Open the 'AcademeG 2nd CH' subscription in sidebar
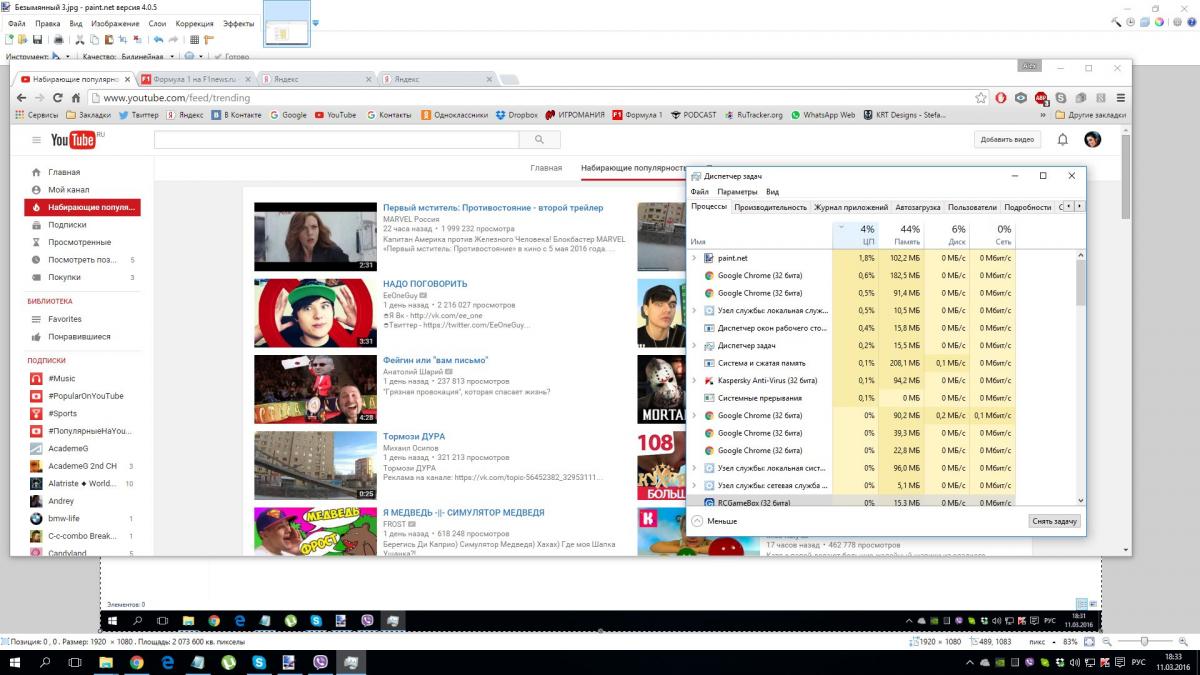 coord(82,466)
